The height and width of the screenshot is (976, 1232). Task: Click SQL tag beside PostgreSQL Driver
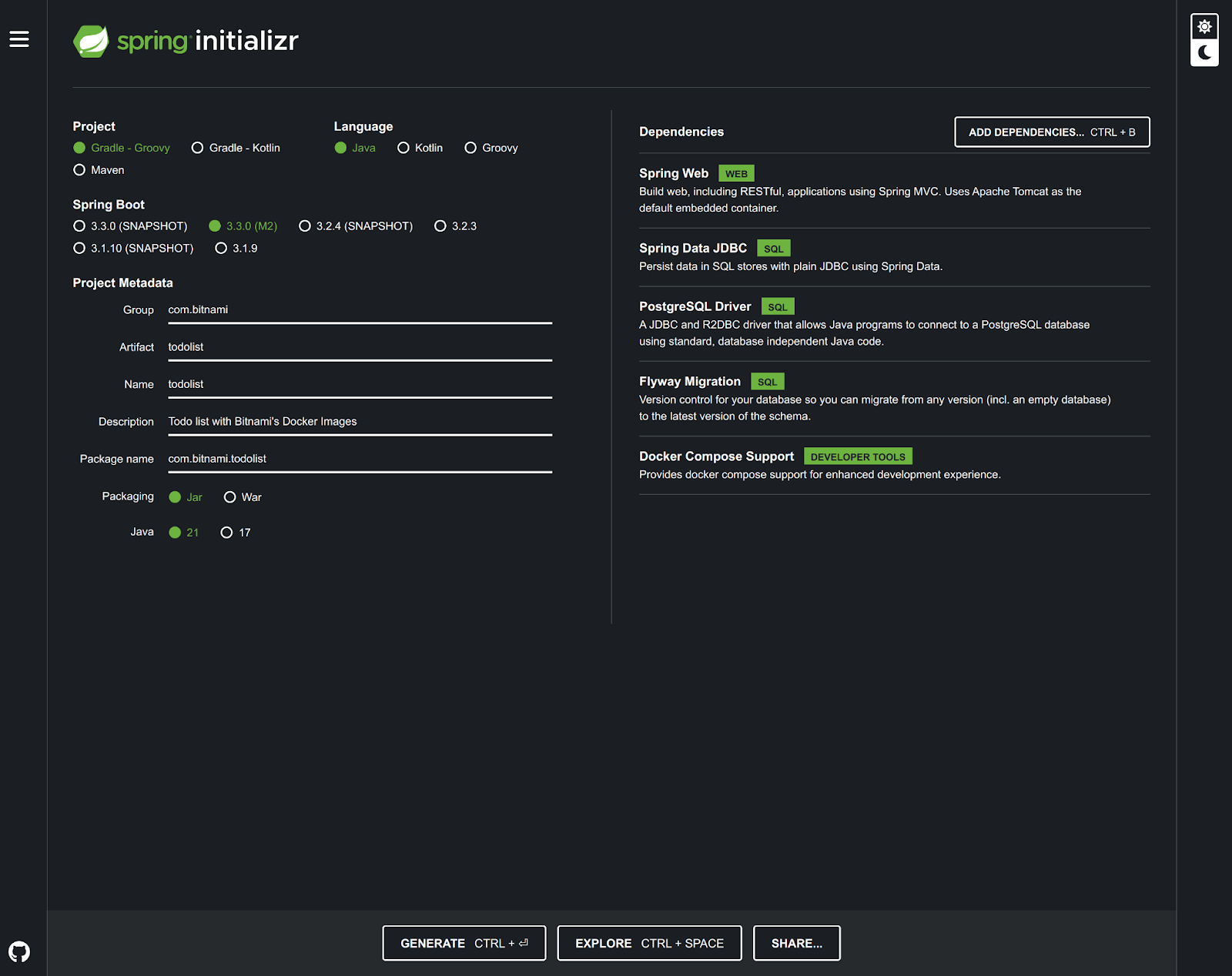point(778,307)
